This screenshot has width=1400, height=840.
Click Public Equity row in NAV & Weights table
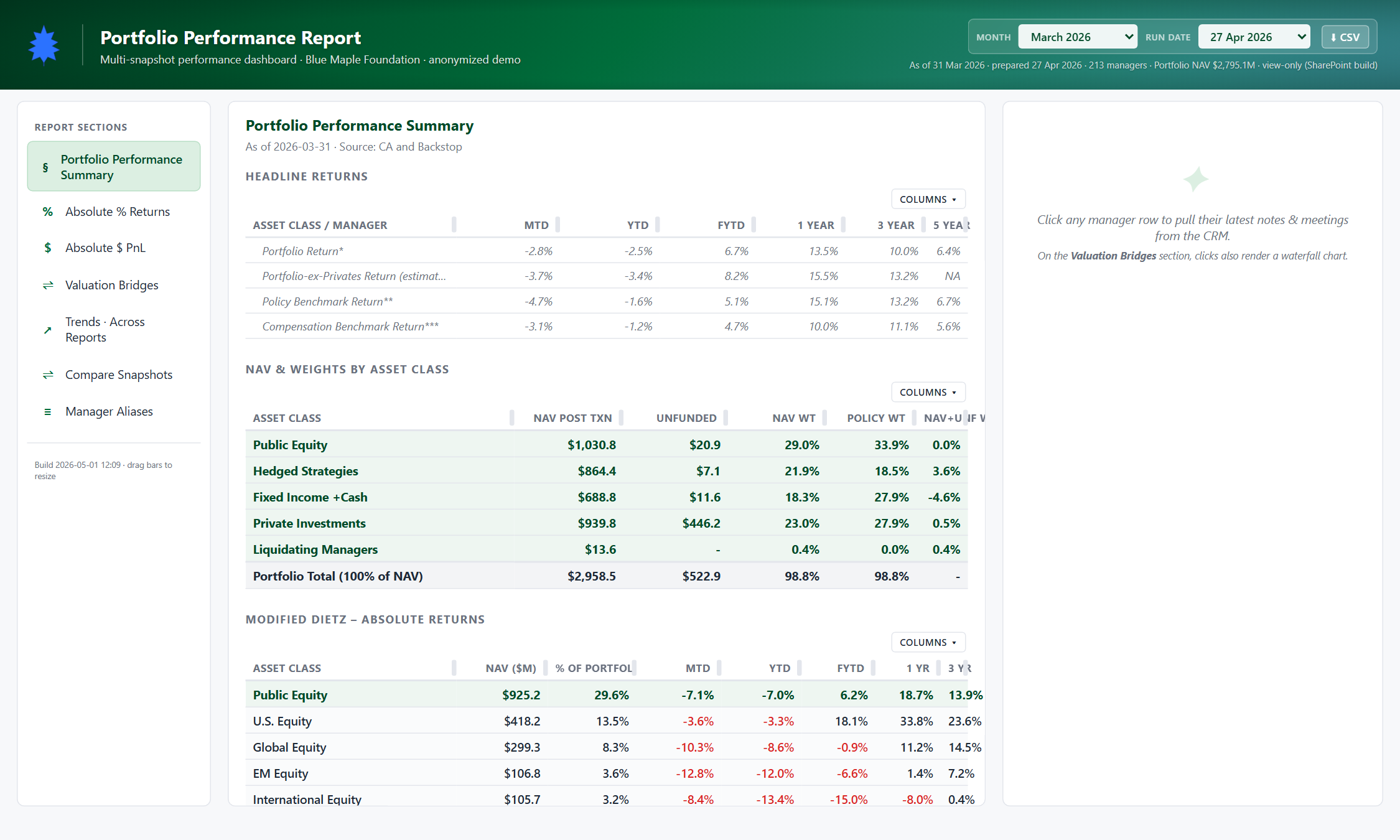[x=607, y=444]
